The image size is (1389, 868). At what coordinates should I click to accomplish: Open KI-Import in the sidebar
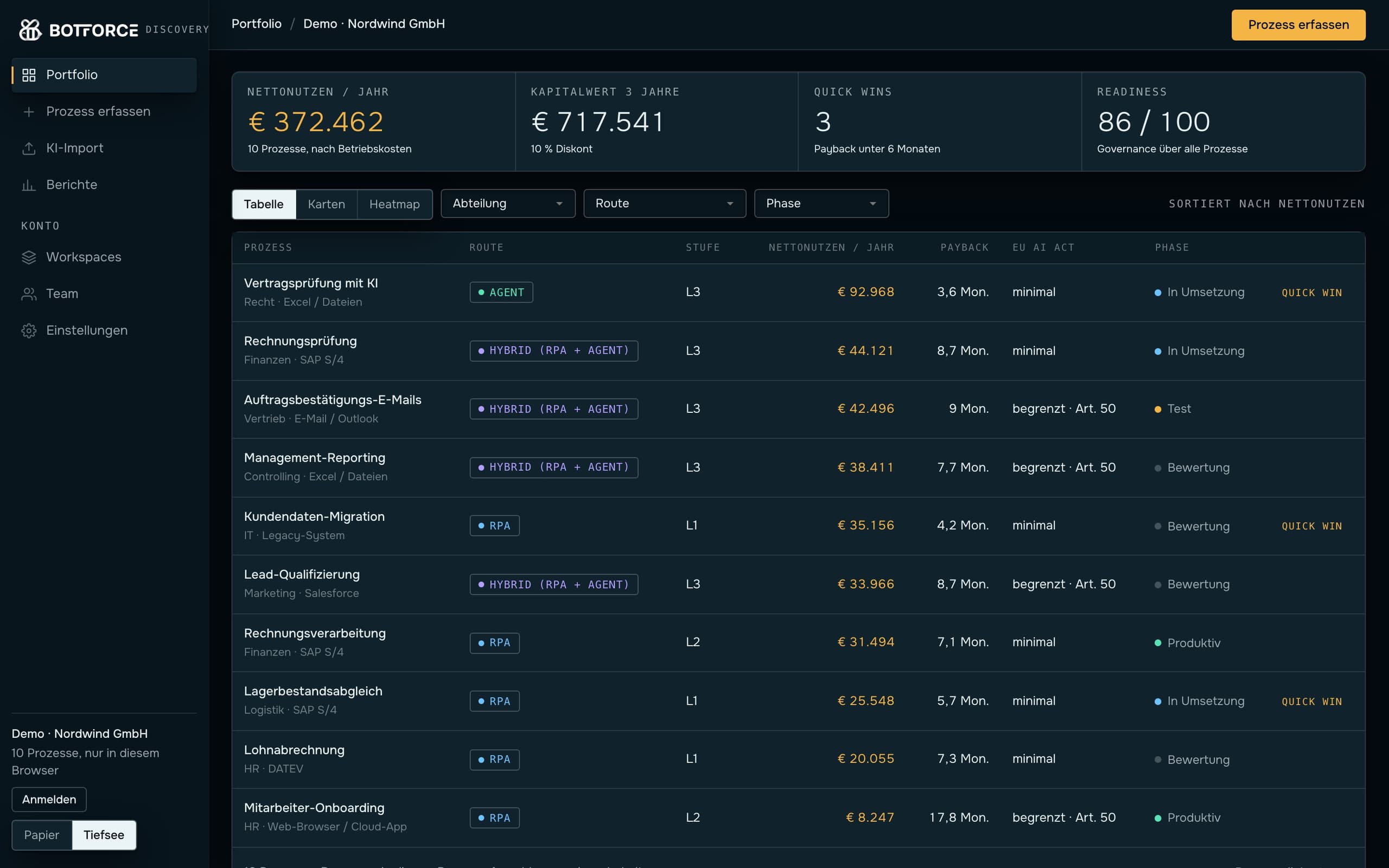pyautogui.click(x=104, y=148)
